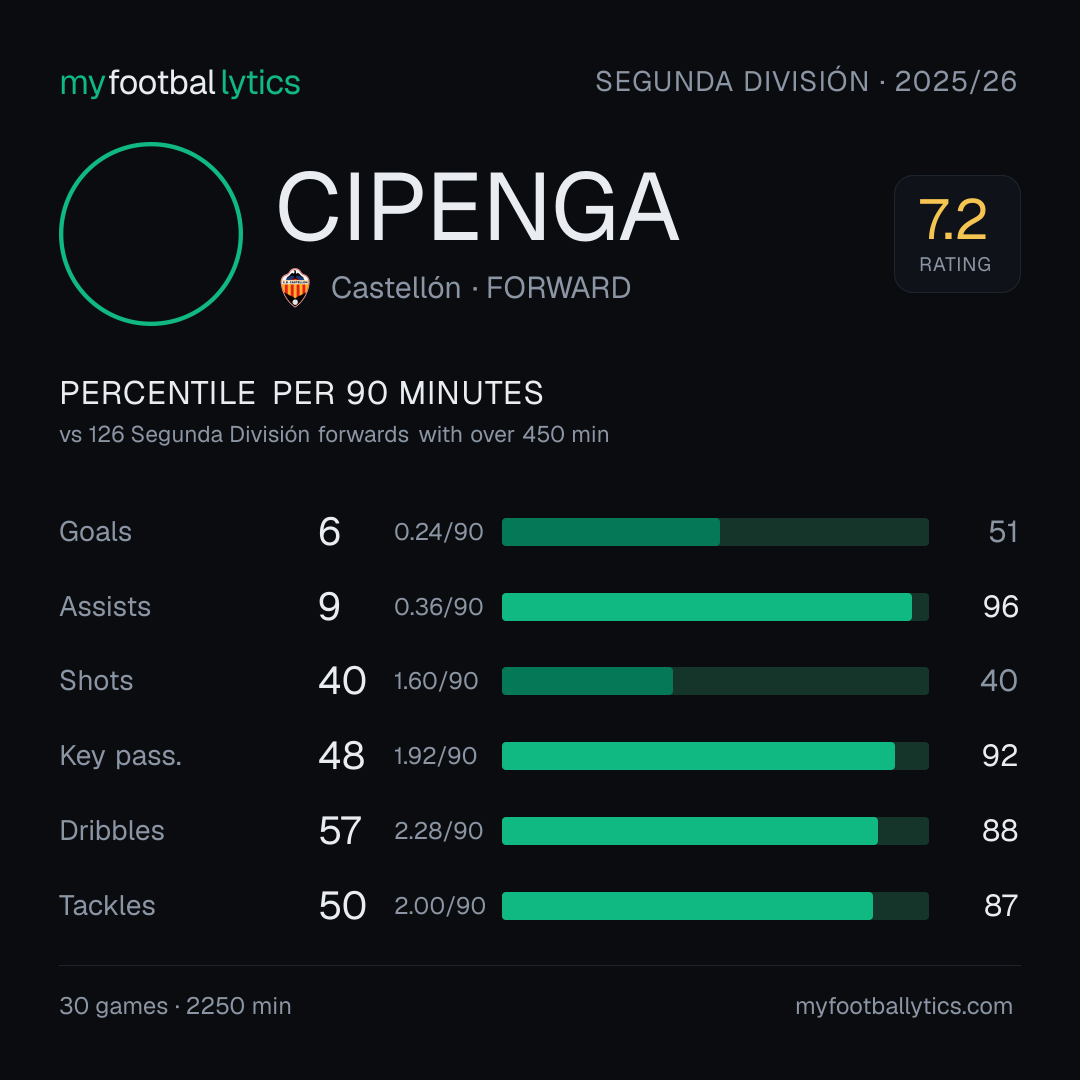
Task: Click the Tackles percentile bar
Action: click(x=715, y=906)
